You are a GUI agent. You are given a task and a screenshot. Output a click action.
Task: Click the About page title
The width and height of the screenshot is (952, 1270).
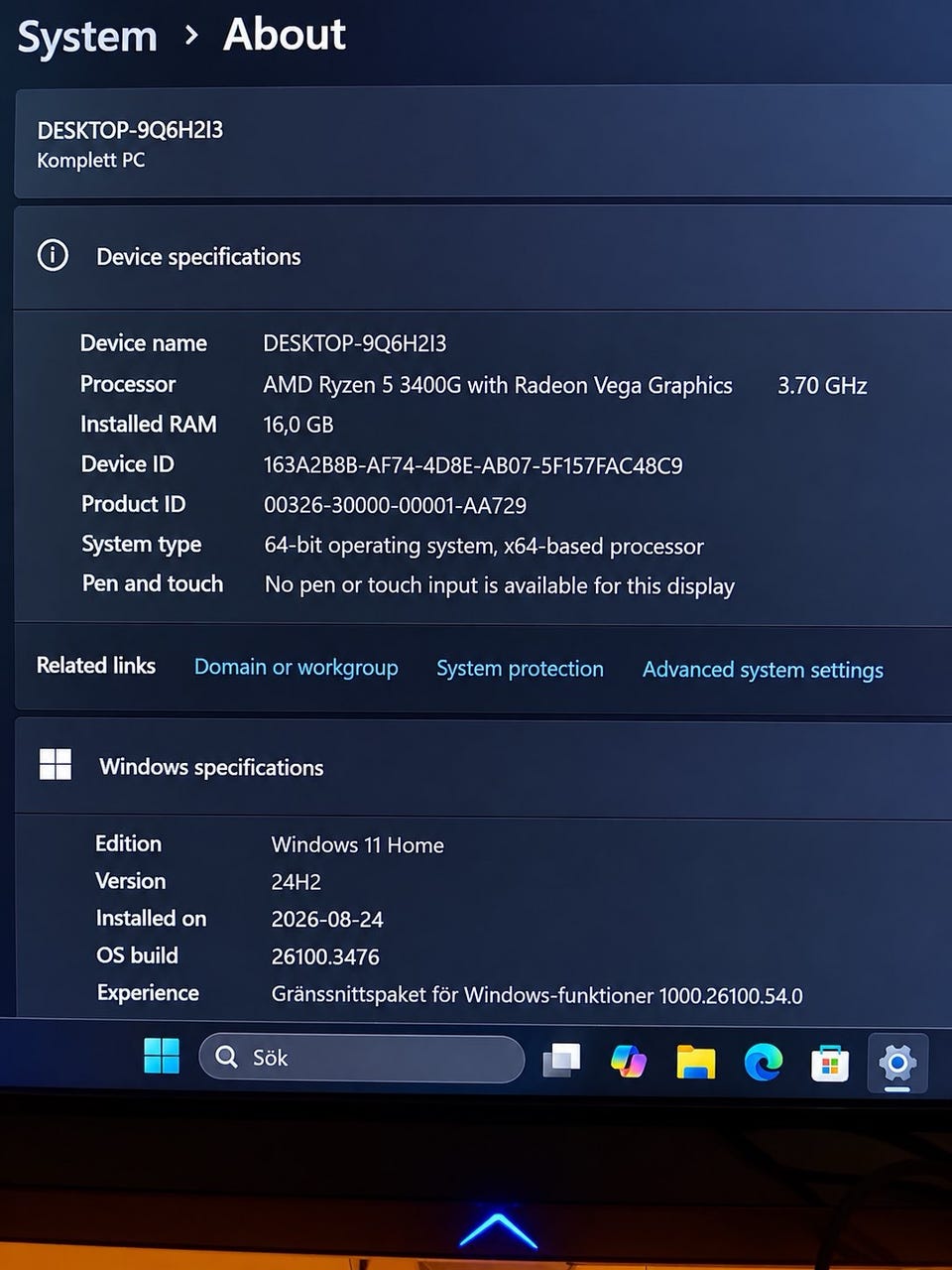click(x=285, y=35)
